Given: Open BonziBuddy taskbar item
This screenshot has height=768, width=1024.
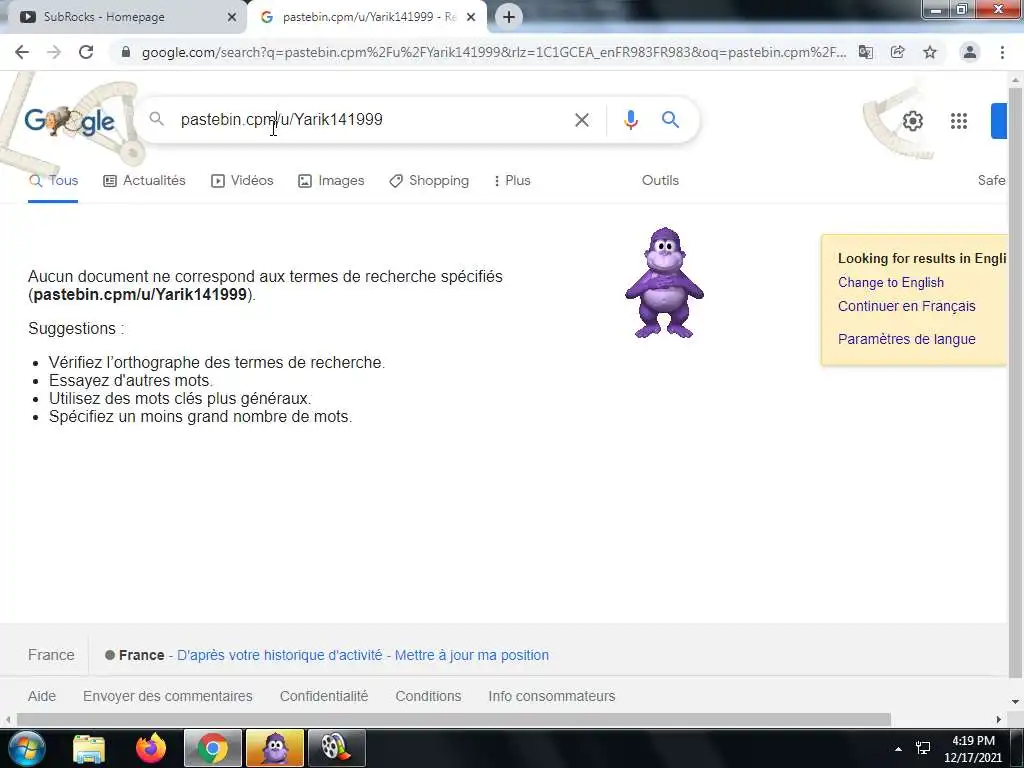Looking at the screenshot, I should (275, 748).
